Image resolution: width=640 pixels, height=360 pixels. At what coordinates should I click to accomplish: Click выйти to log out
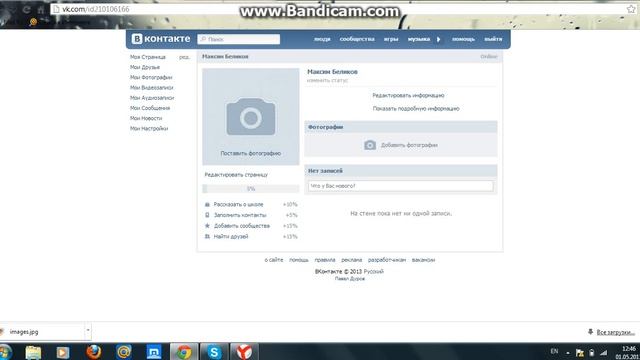(493, 39)
